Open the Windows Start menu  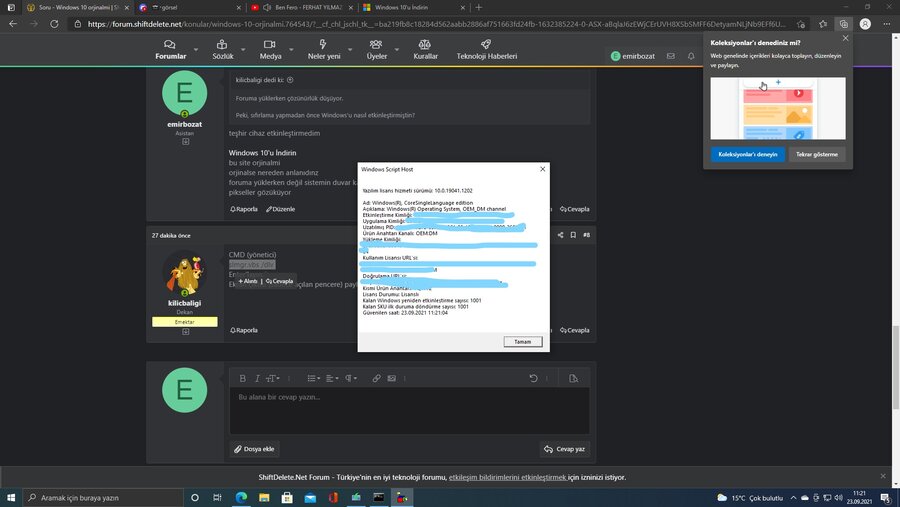[11, 497]
